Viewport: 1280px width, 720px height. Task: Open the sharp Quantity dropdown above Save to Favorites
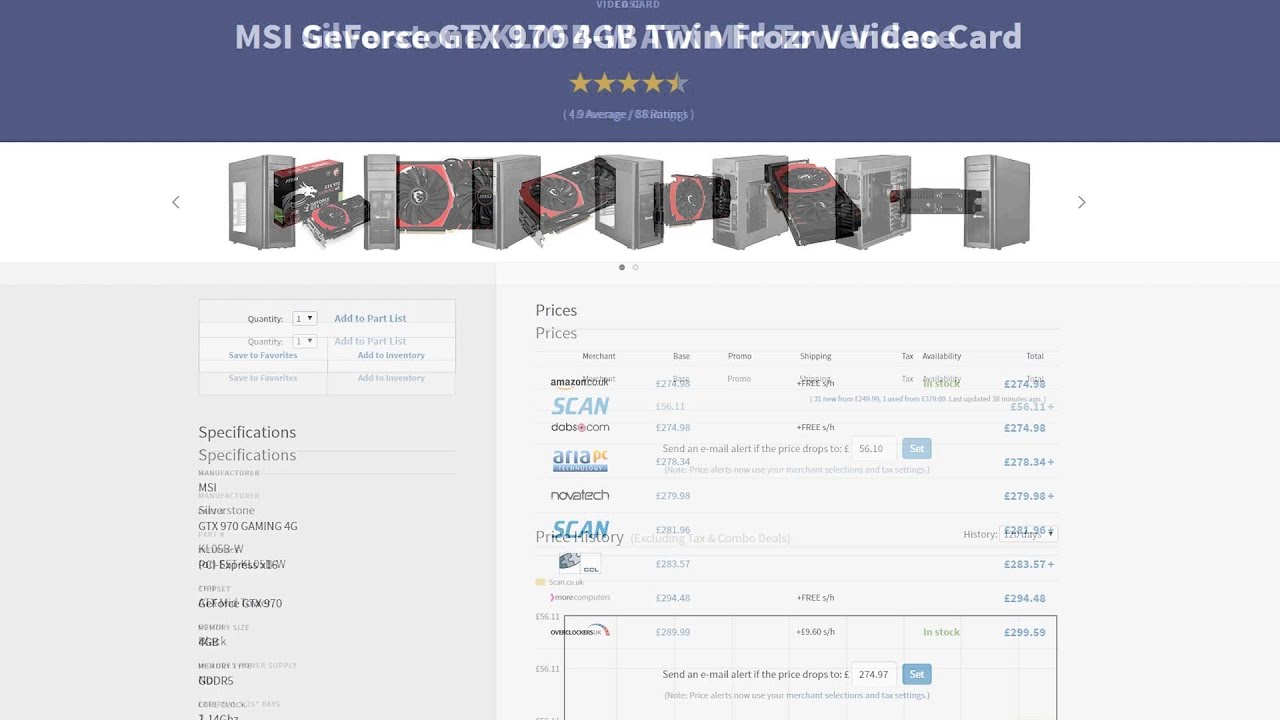305,318
